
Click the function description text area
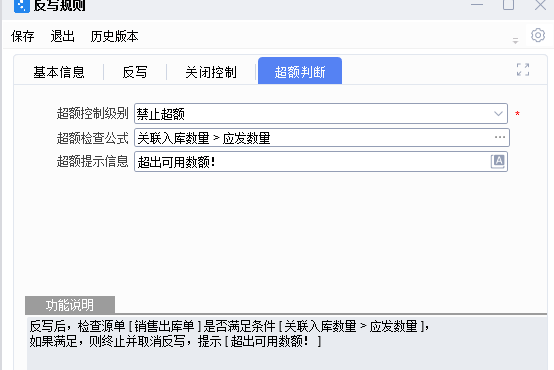[287, 343]
